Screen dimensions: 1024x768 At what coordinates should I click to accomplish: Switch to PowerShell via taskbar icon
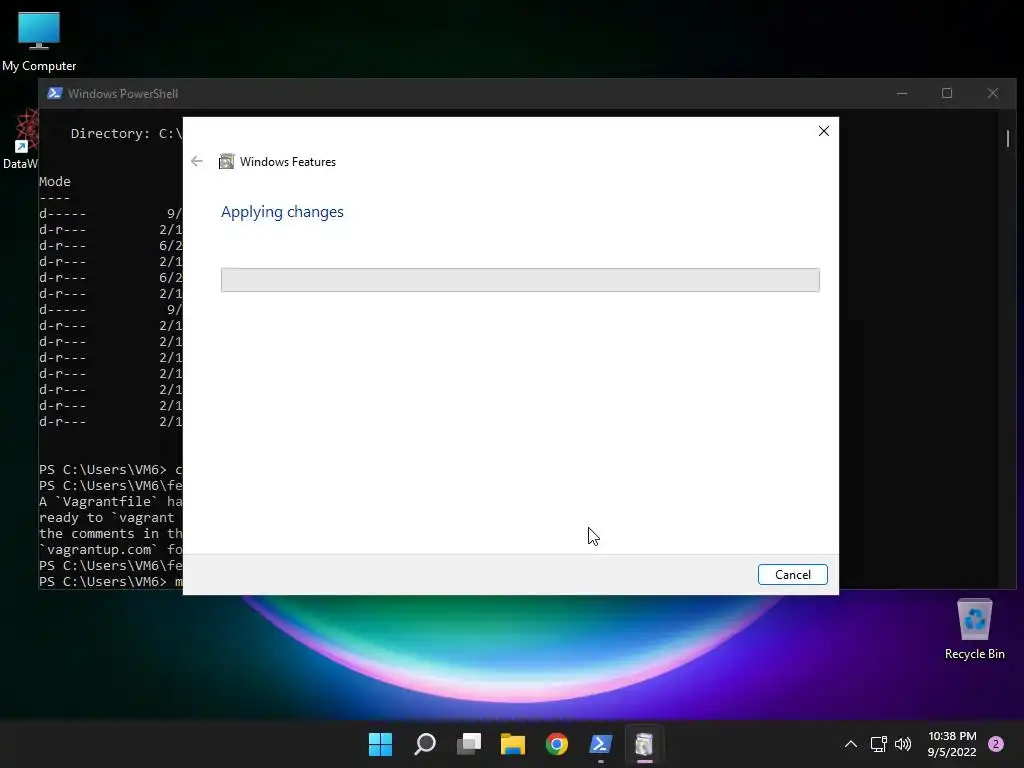[601, 744]
